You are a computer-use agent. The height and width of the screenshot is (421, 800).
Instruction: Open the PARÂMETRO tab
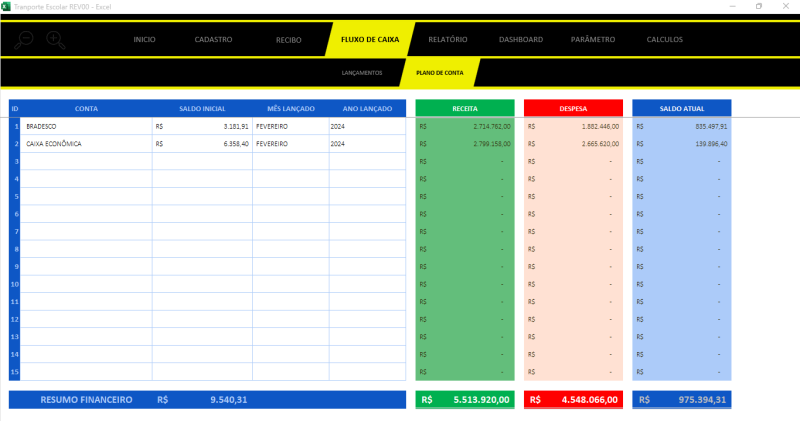click(x=592, y=40)
